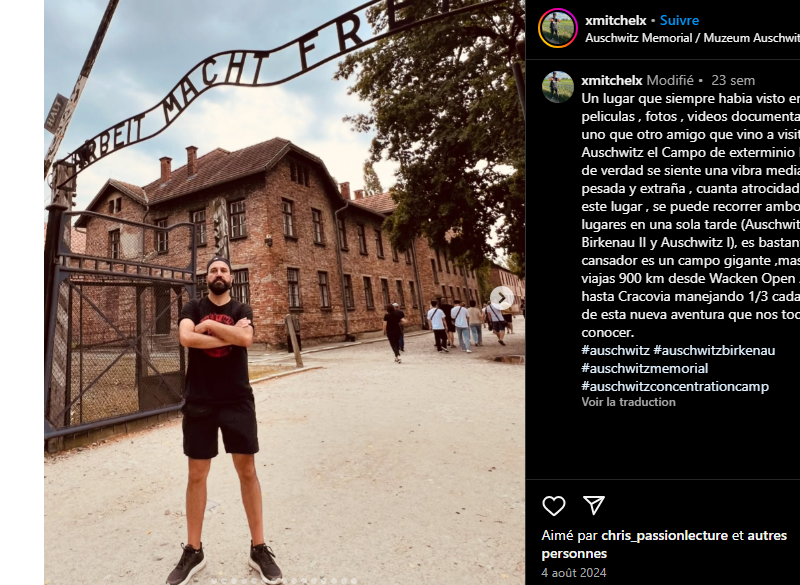
Task: Open the #auschwitzconcentrationcamp hashtag
Action: point(674,386)
